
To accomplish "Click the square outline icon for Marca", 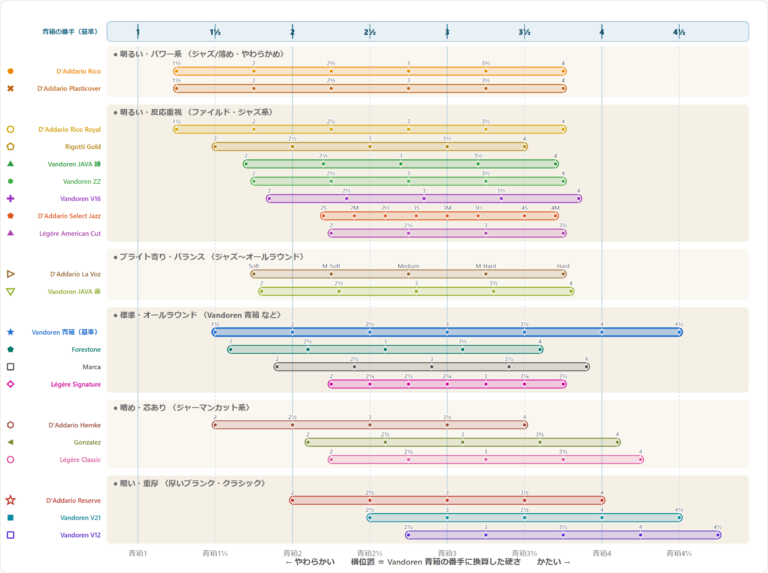I will (10, 367).
